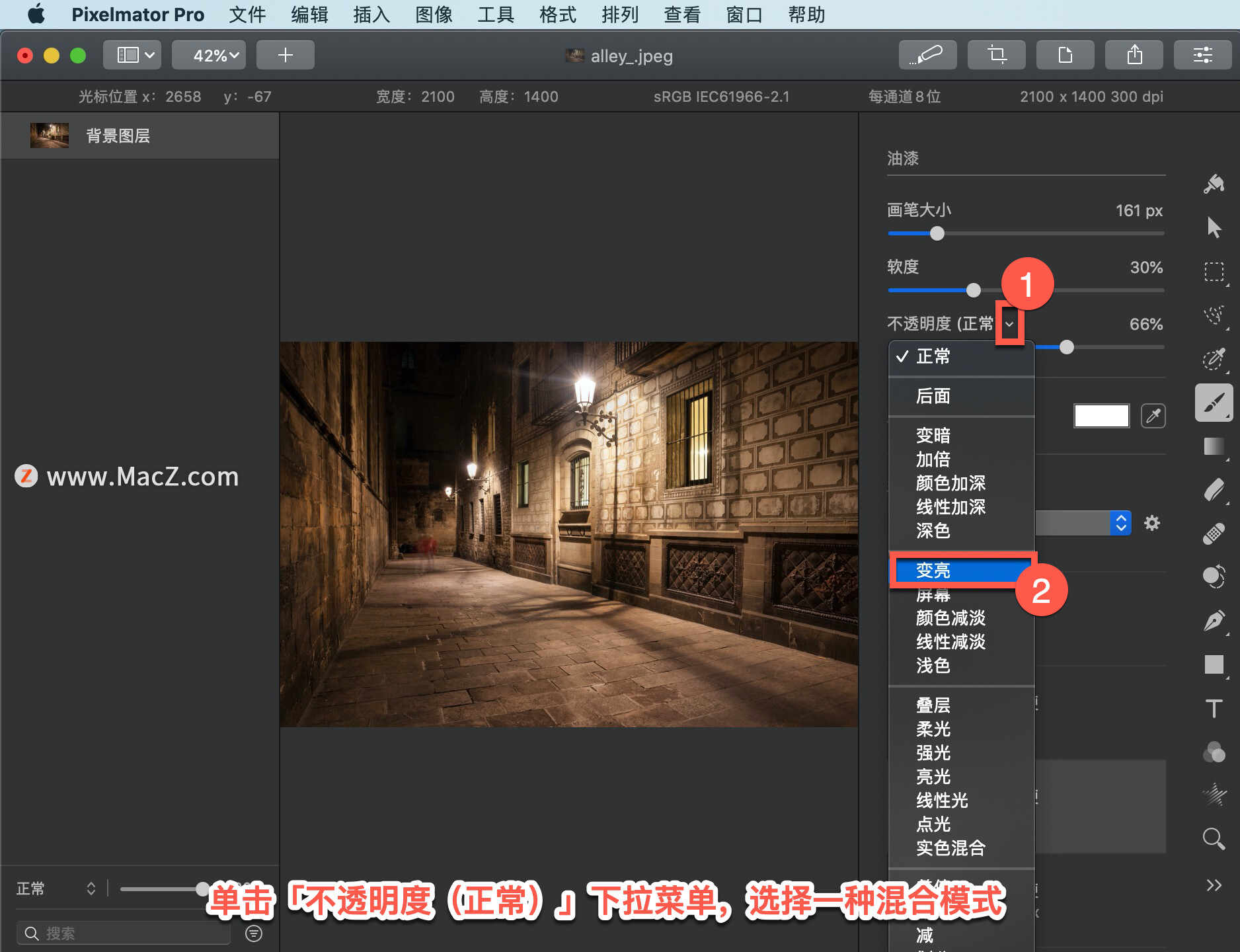
Task: Select the Shape rectangle tool
Action: (x=1214, y=664)
